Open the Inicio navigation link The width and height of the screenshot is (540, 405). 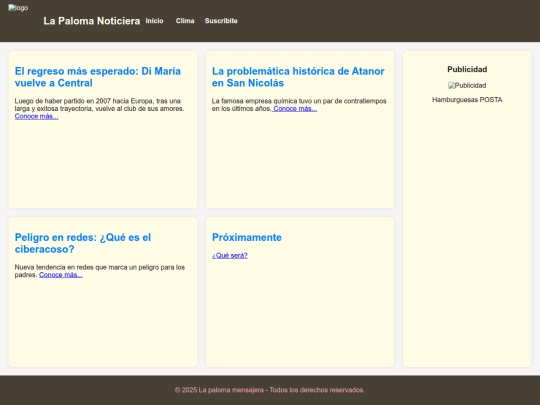[154, 21]
